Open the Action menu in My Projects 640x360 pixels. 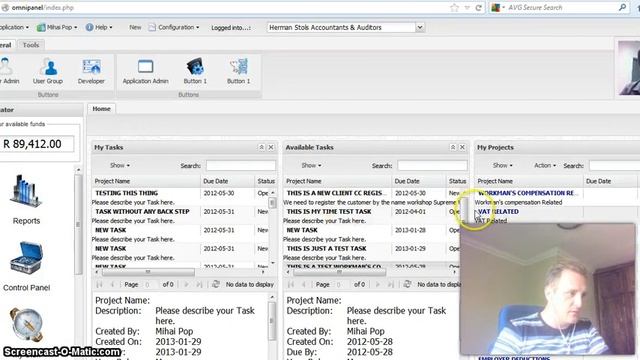coord(545,165)
